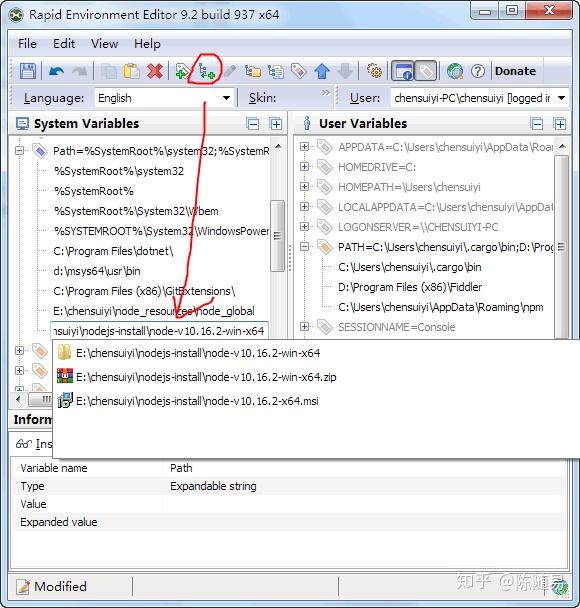Expand all System Variables with the plus icon
Viewport: 580px width, 608px height.
click(276, 124)
